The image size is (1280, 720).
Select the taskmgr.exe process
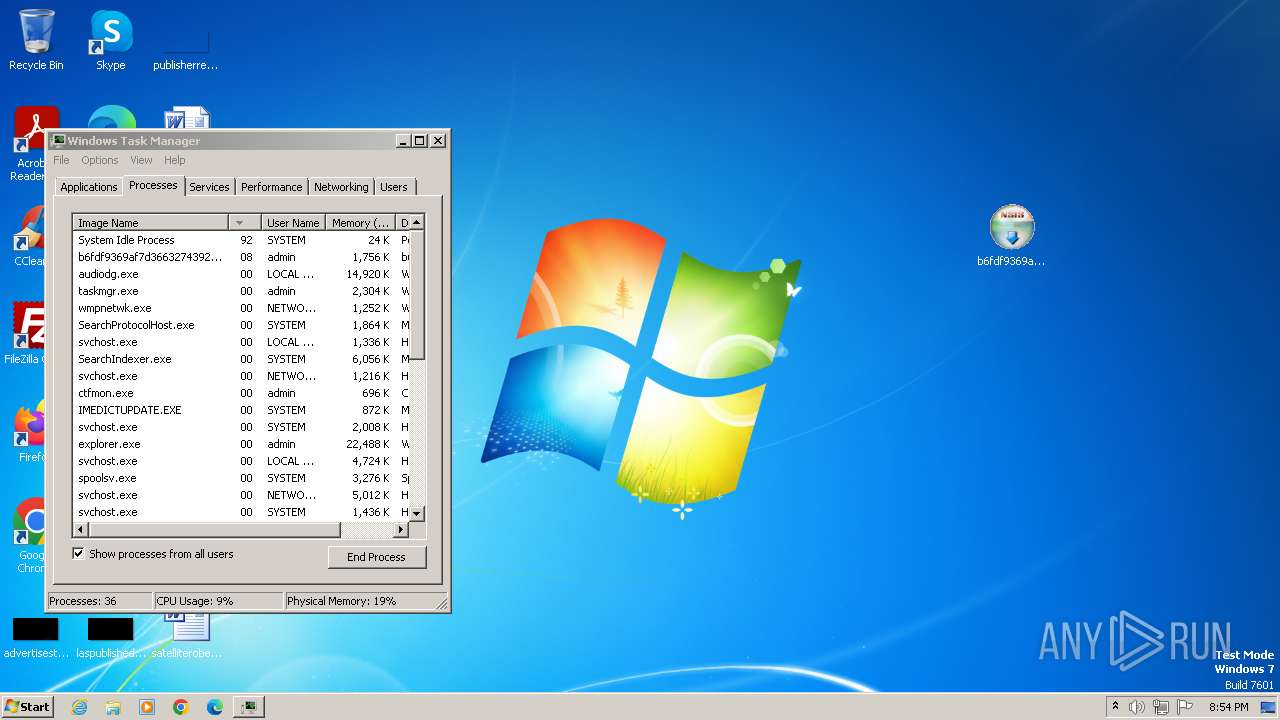click(241, 291)
